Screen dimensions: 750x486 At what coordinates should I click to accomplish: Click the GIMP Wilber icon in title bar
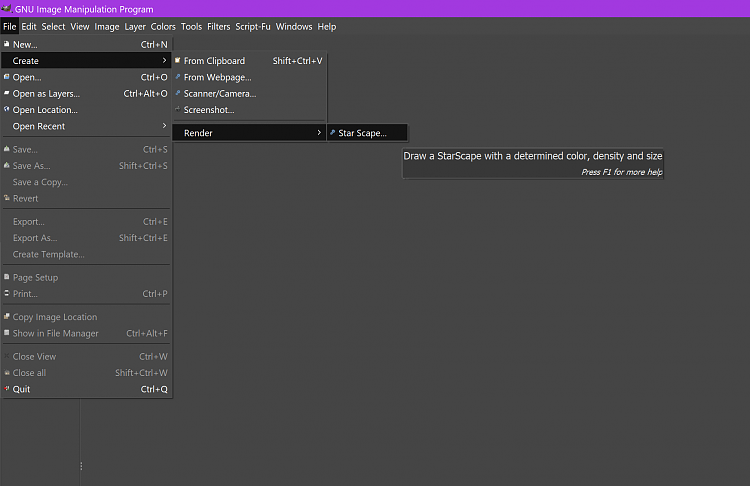6,8
